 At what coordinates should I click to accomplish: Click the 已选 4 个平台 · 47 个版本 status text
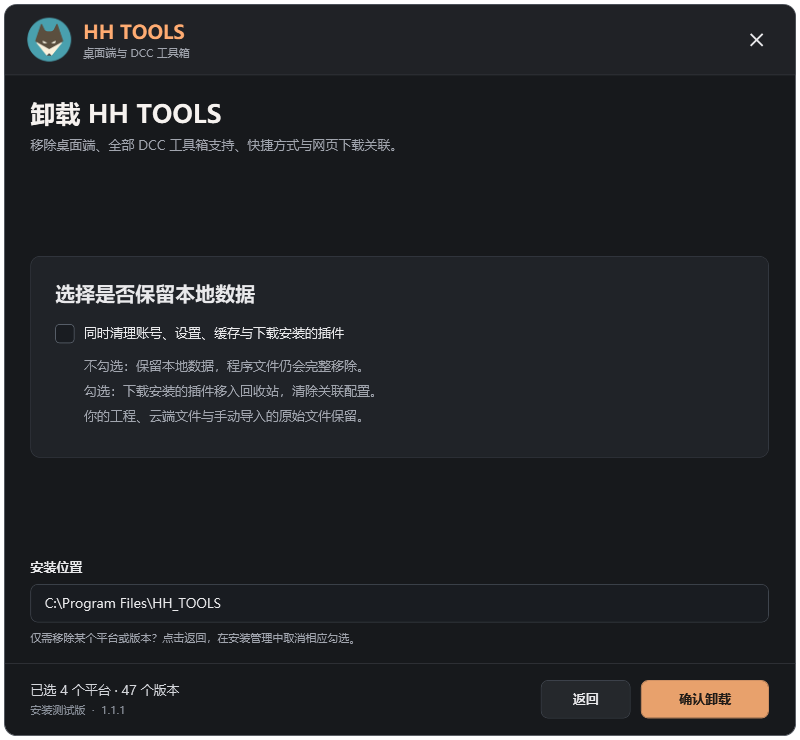pos(105,690)
